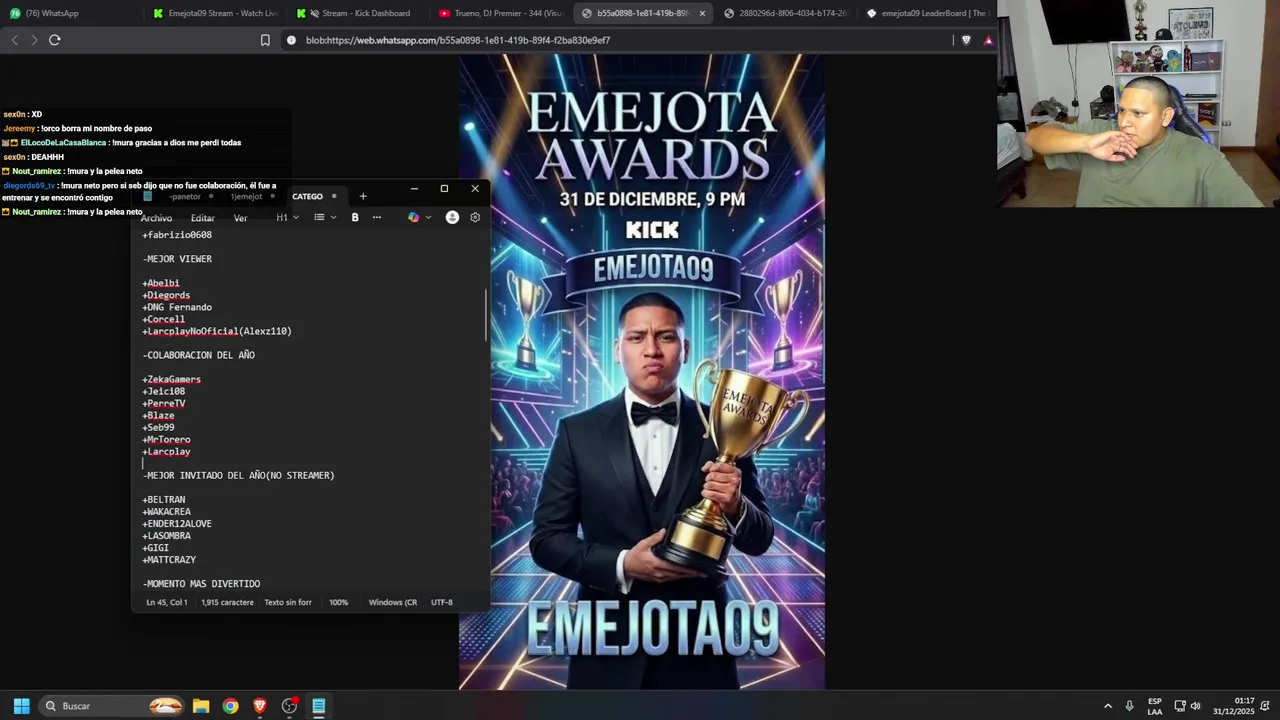The height and width of the screenshot is (720, 1280).
Task: Open Brave browser from taskbar
Action: point(260,706)
